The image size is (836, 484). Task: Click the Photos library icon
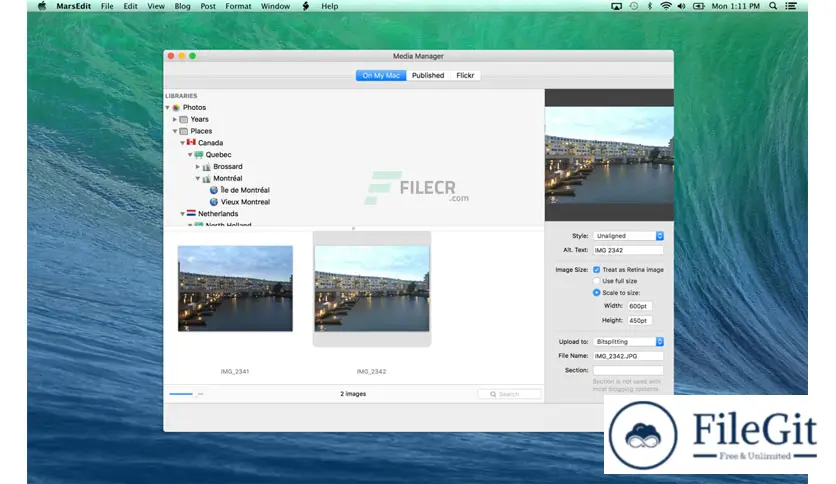tap(176, 108)
